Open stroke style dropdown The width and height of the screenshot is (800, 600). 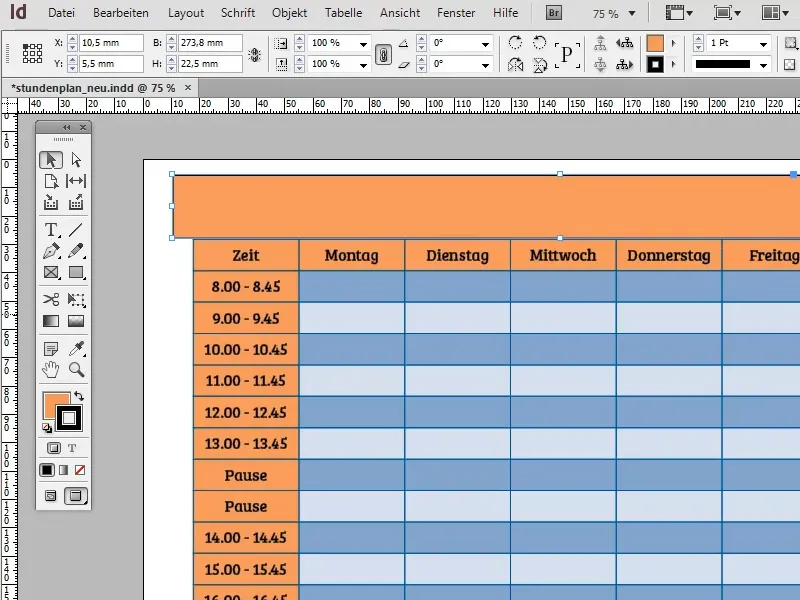pyautogui.click(x=763, y=65)
